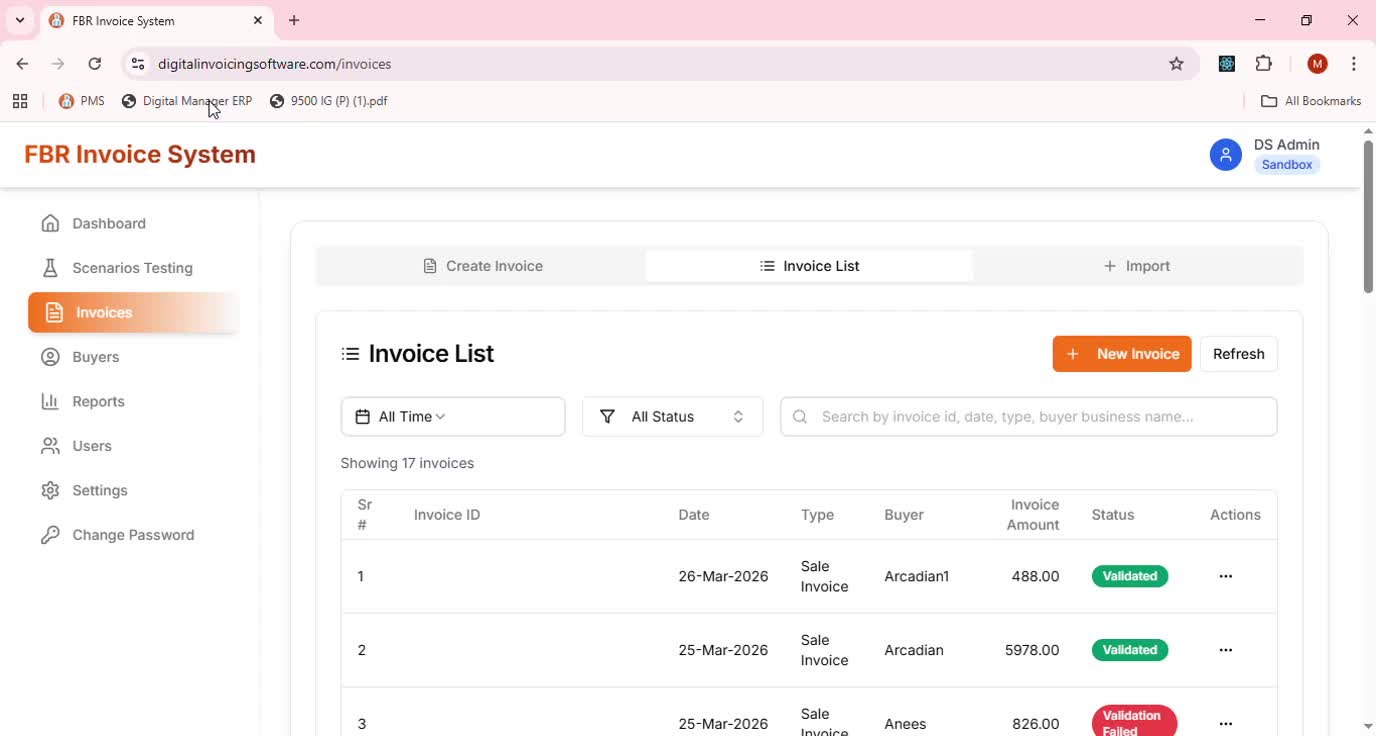Click scrollbar down arrow

coord(1368,726)
